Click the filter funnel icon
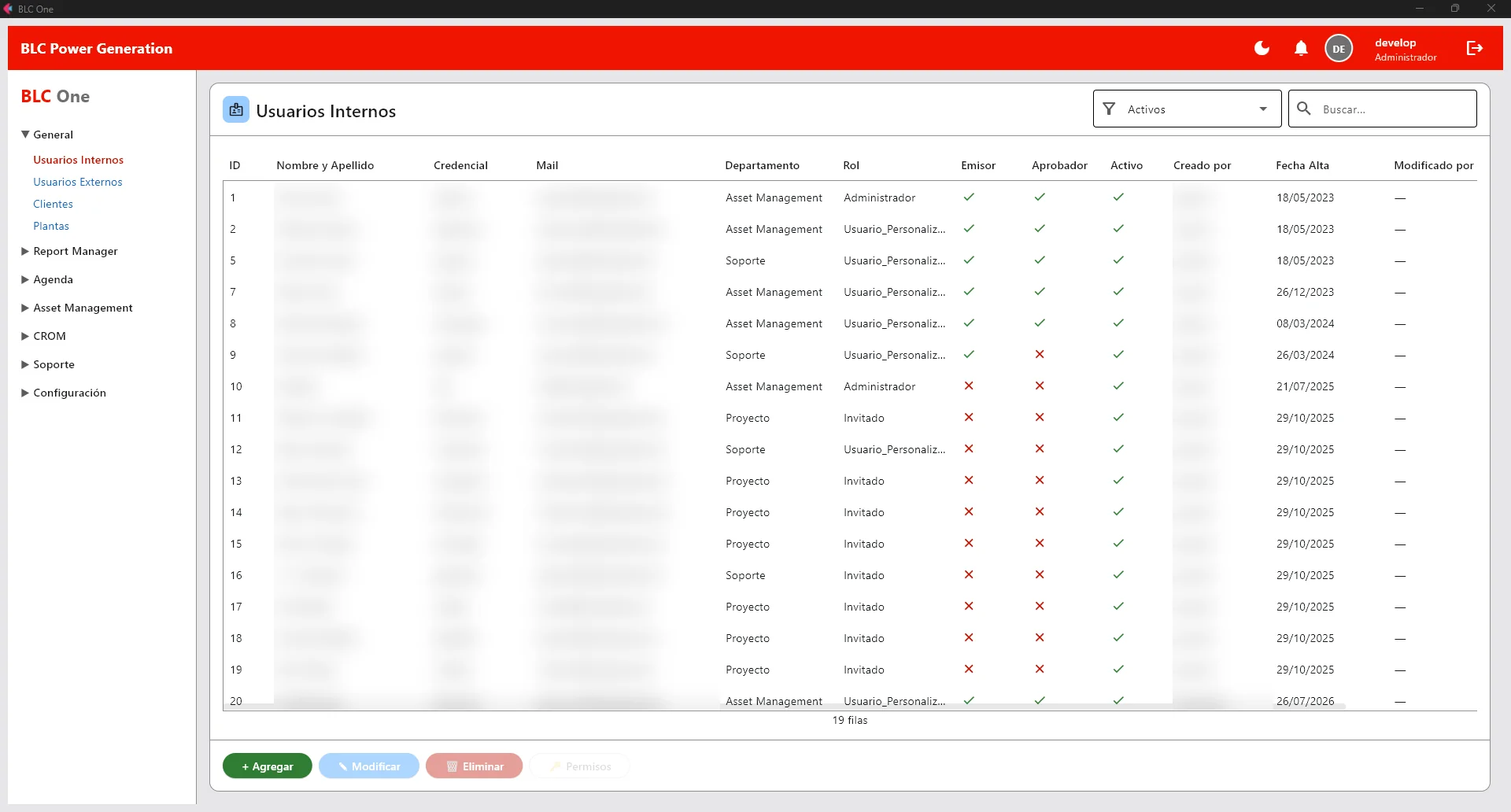The width and height of the screenshot is (1511, 812). (x=1109, y=109)
